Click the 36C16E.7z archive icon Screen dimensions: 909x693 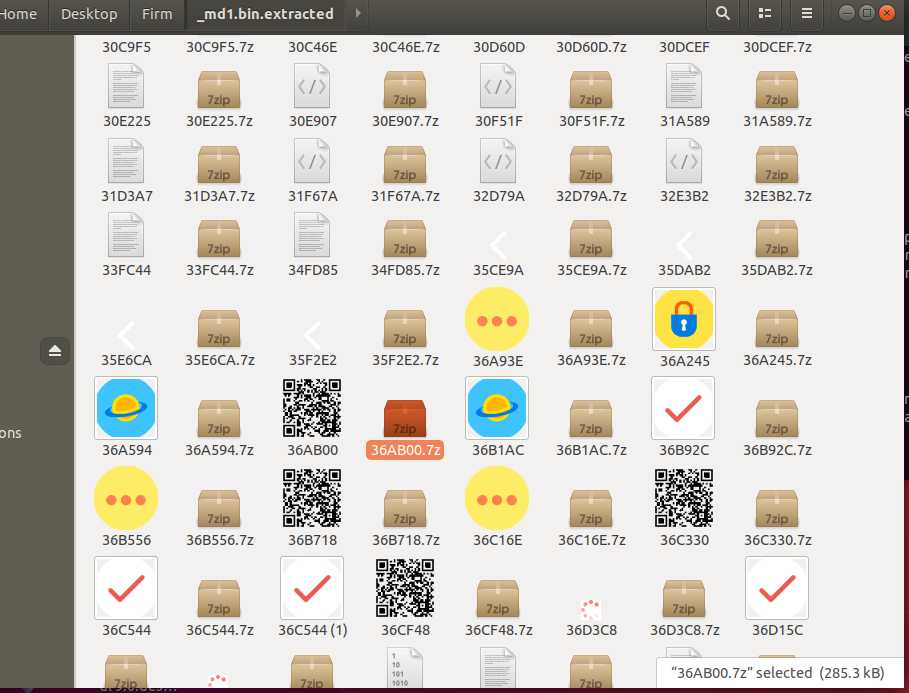(591, 509)
